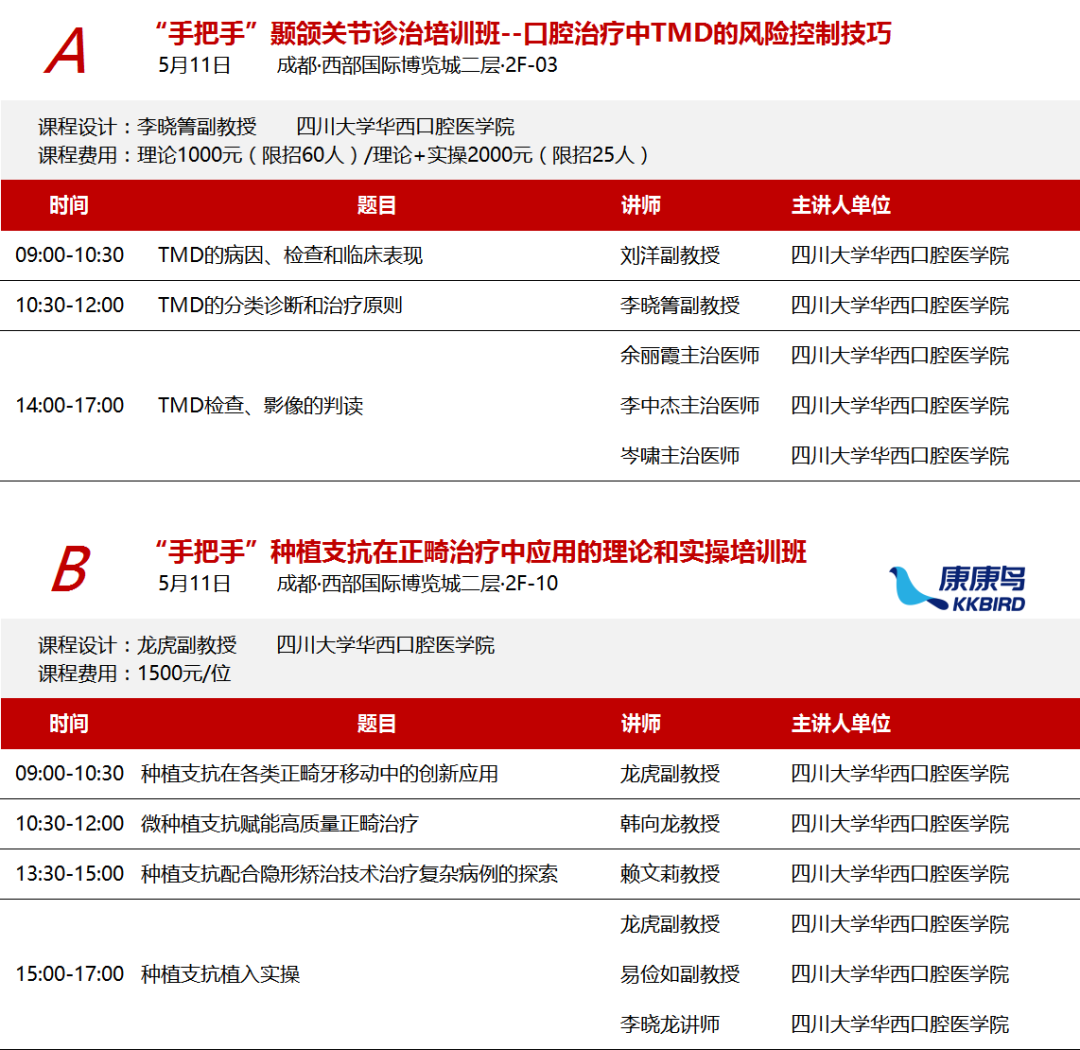Click topic TMD检查、影像的判读
The width and height of the screenshot is (1080, 1050).
pyautogui.click(x=260, y=405)
